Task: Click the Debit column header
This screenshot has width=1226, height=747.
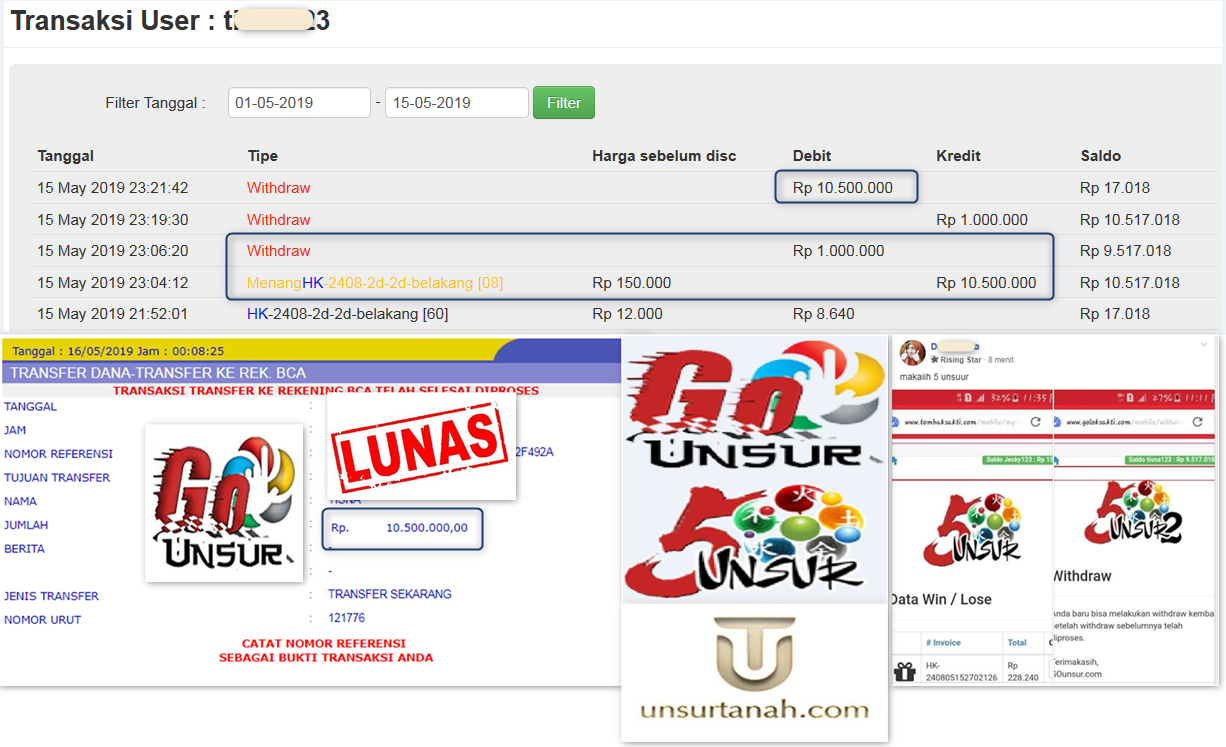Action: pos(812,156)
